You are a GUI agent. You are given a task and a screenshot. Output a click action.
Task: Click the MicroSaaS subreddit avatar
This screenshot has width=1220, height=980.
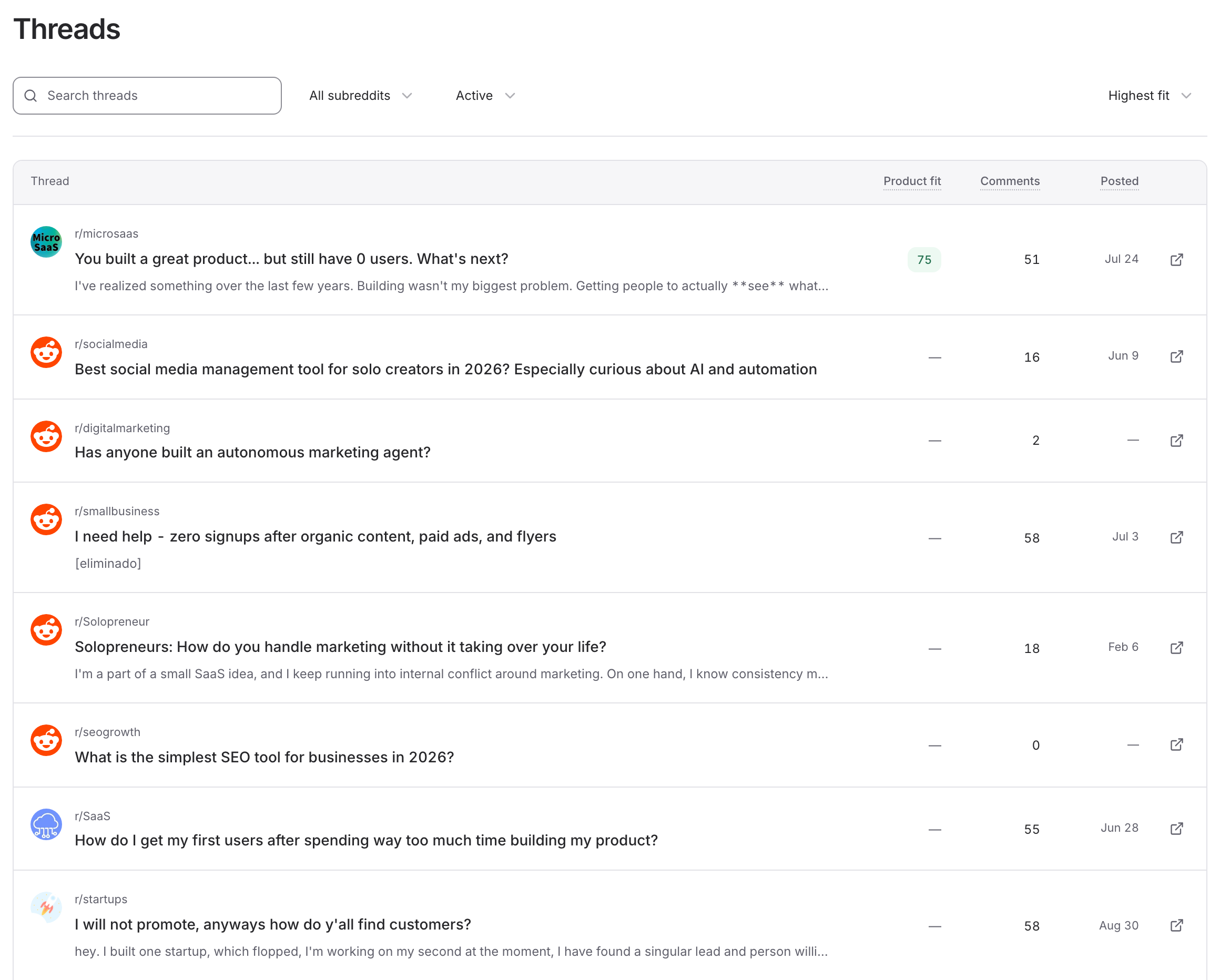tap(46, 242)
